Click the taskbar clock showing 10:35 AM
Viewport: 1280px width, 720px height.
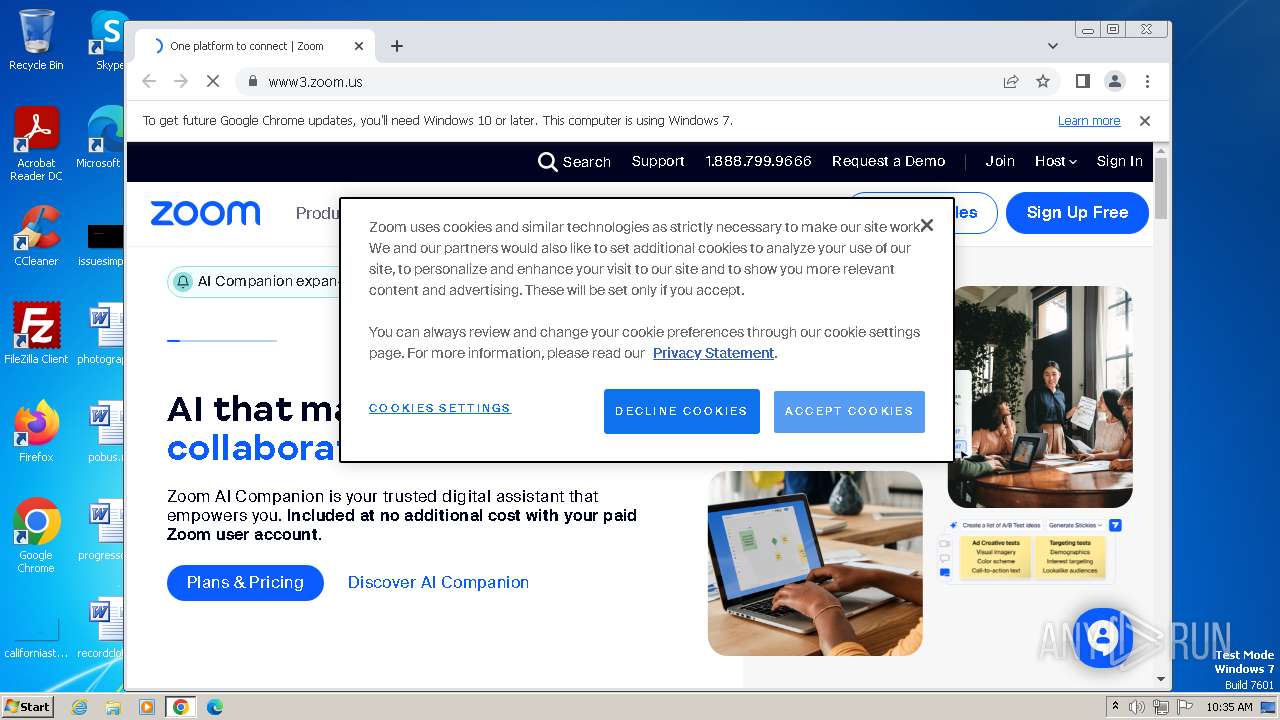[x=1229, y=707]
